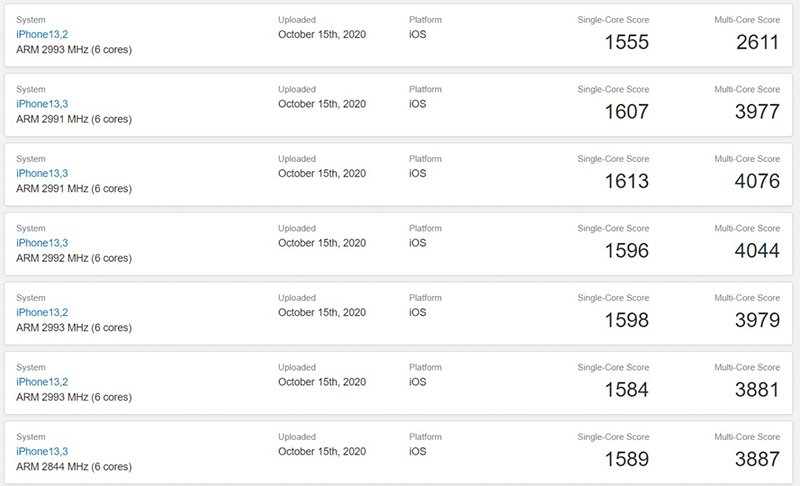Viewport: 800px width, 486px height.
Task: Click the single-core score 1607
Action: pyautogui.click(x=627, y=112)
